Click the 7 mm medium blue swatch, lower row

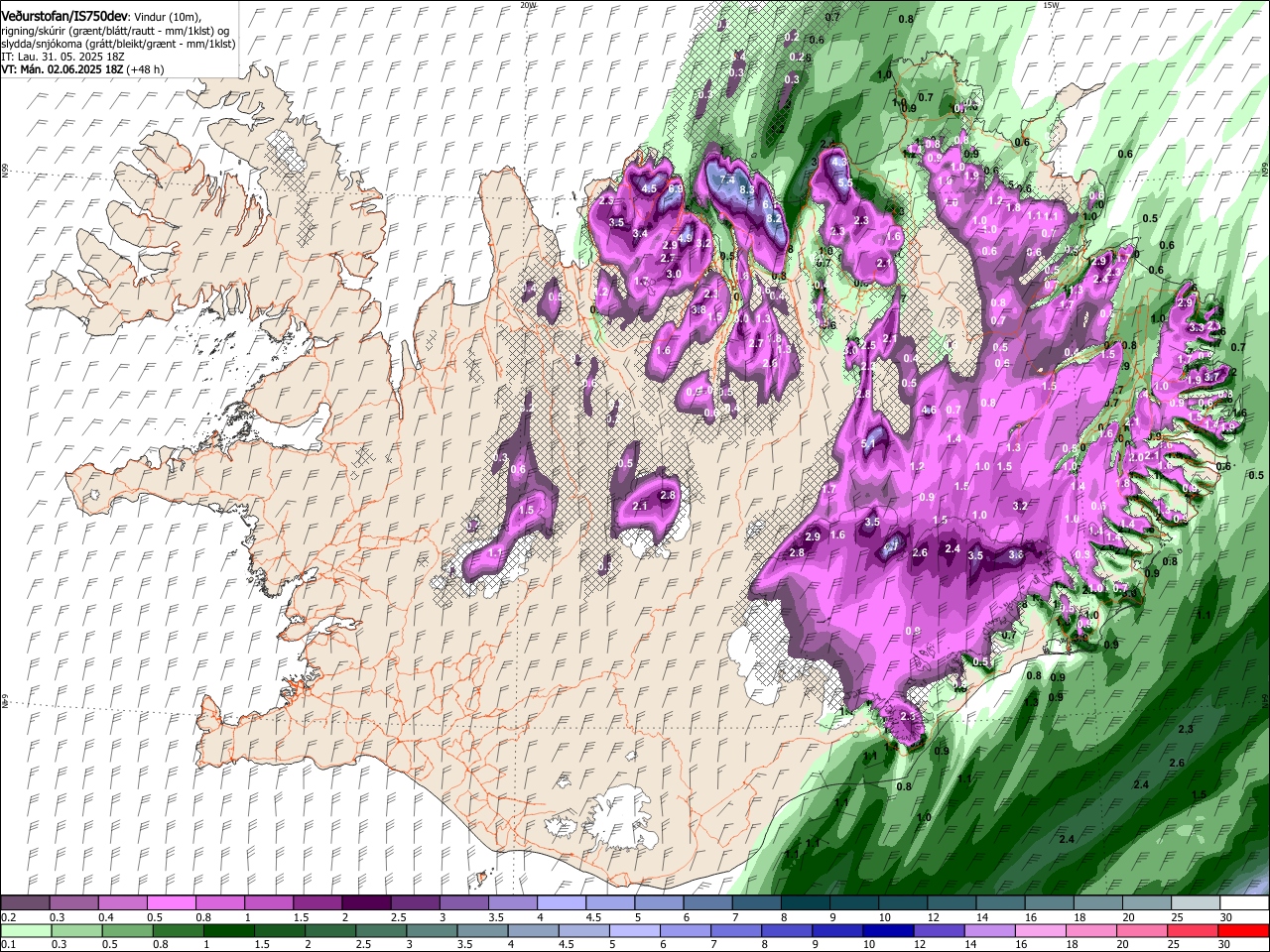[736, 931]
